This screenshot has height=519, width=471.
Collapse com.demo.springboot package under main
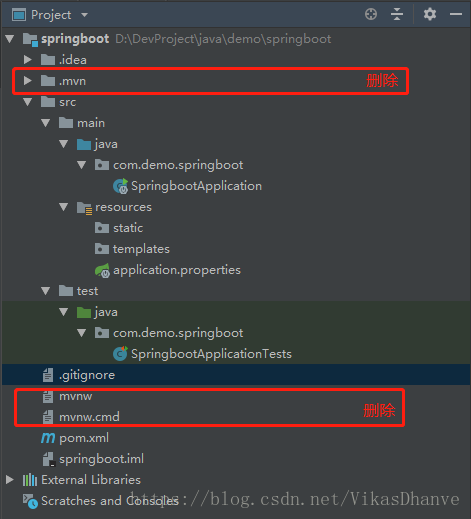click(82, 165)
